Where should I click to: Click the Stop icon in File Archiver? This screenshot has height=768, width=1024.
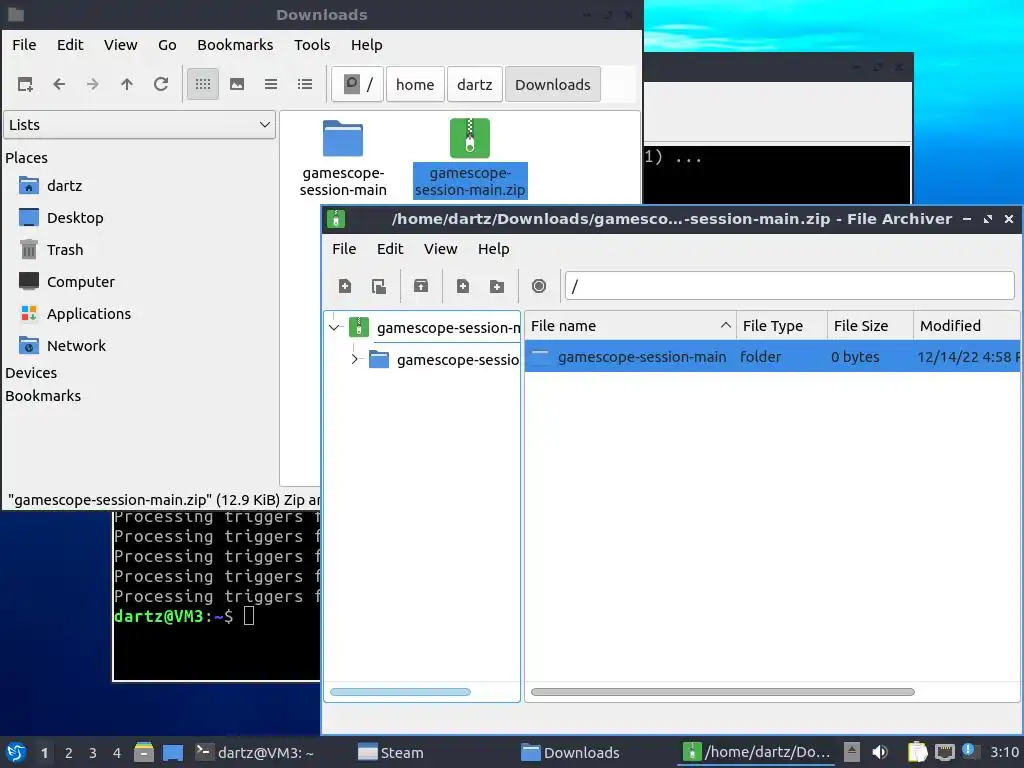point(539,286)
